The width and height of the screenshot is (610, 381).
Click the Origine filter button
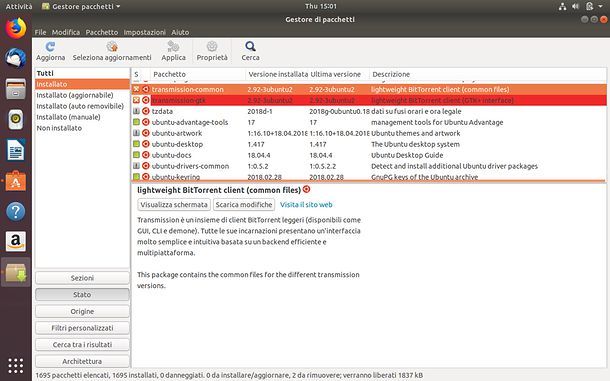pyautogui.click(x=82, y=311)
